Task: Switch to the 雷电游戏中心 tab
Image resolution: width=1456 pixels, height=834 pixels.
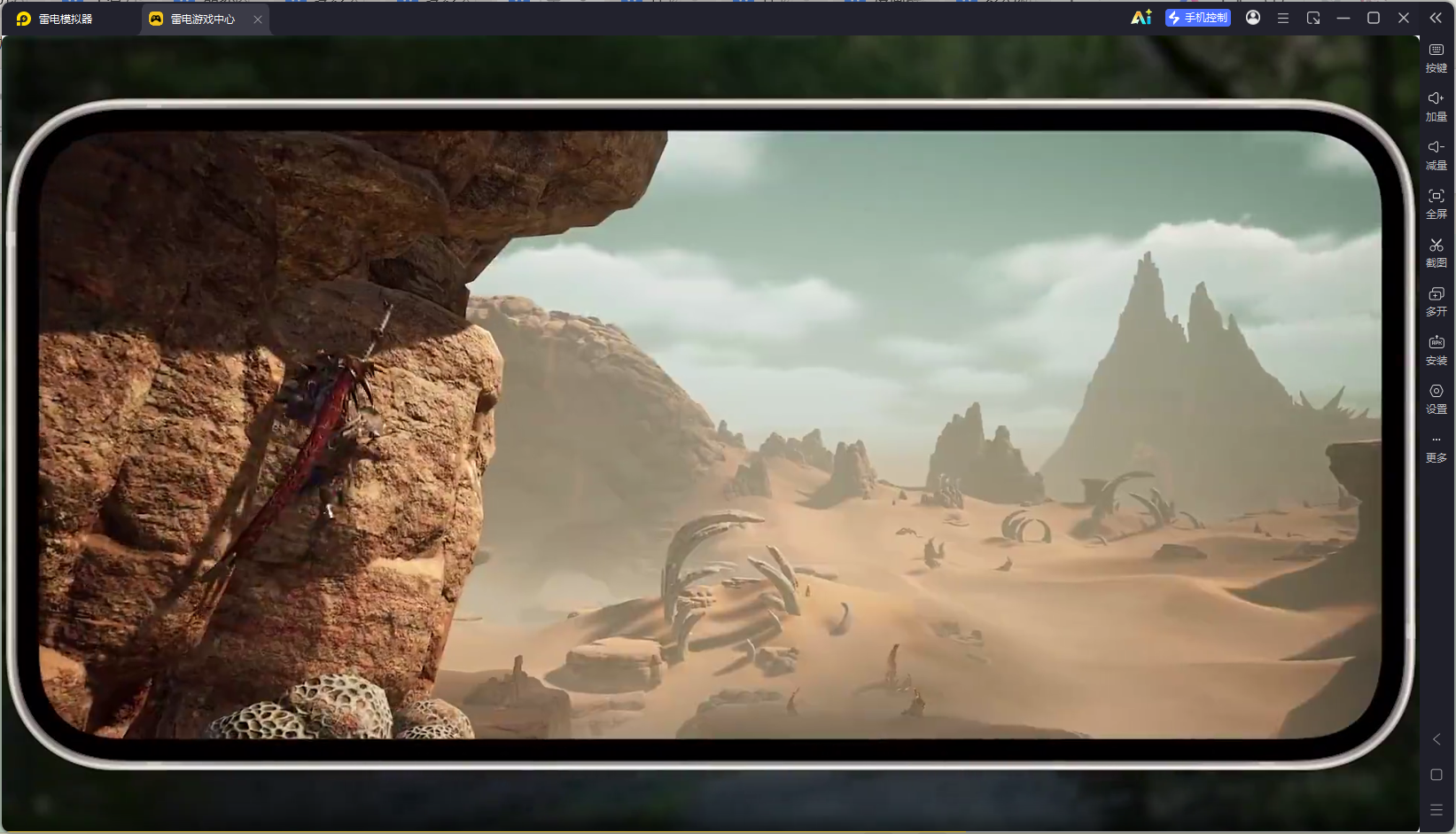Action: point(206,19)
